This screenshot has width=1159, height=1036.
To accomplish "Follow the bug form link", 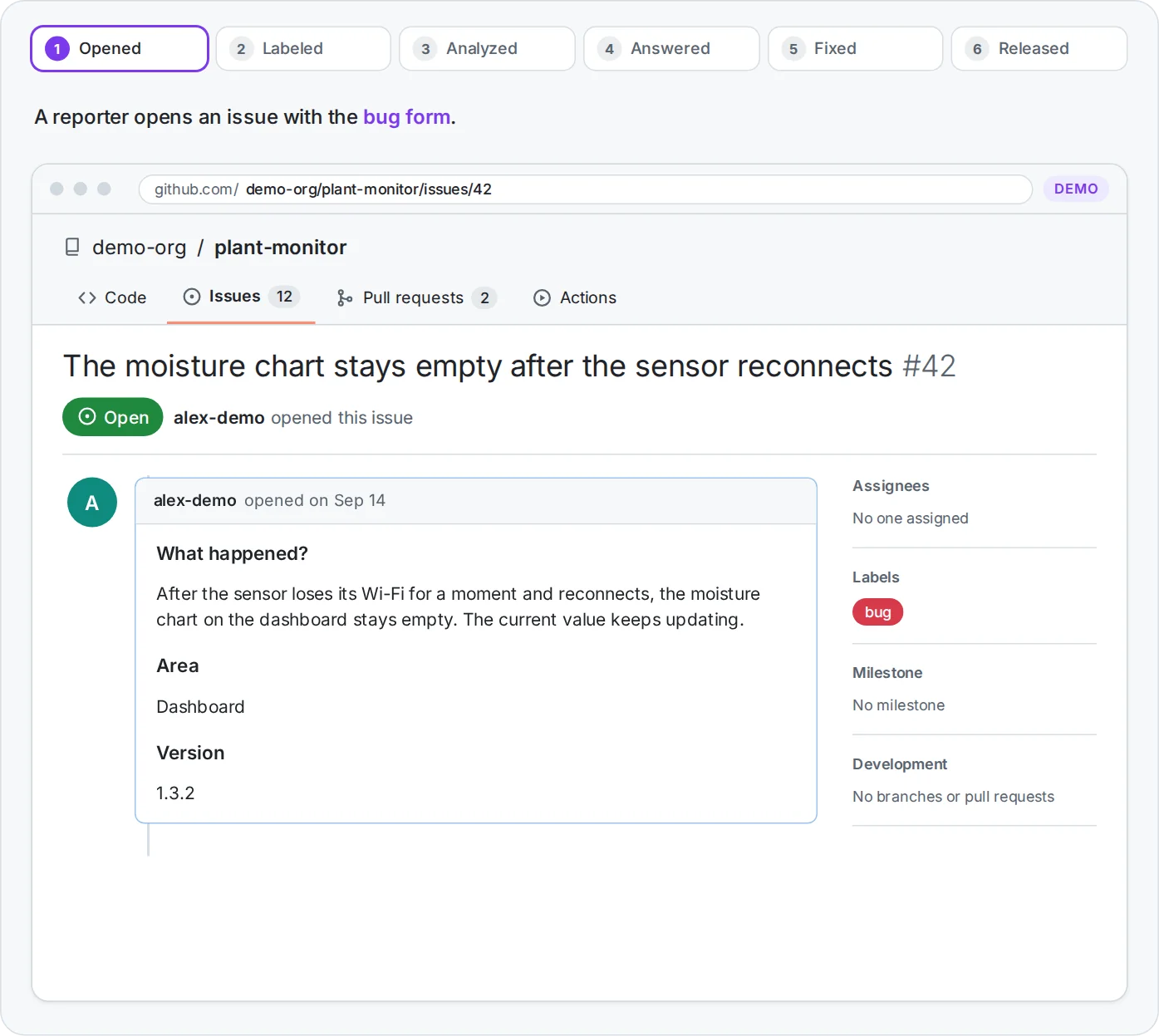I will click(x=407, y=117).
